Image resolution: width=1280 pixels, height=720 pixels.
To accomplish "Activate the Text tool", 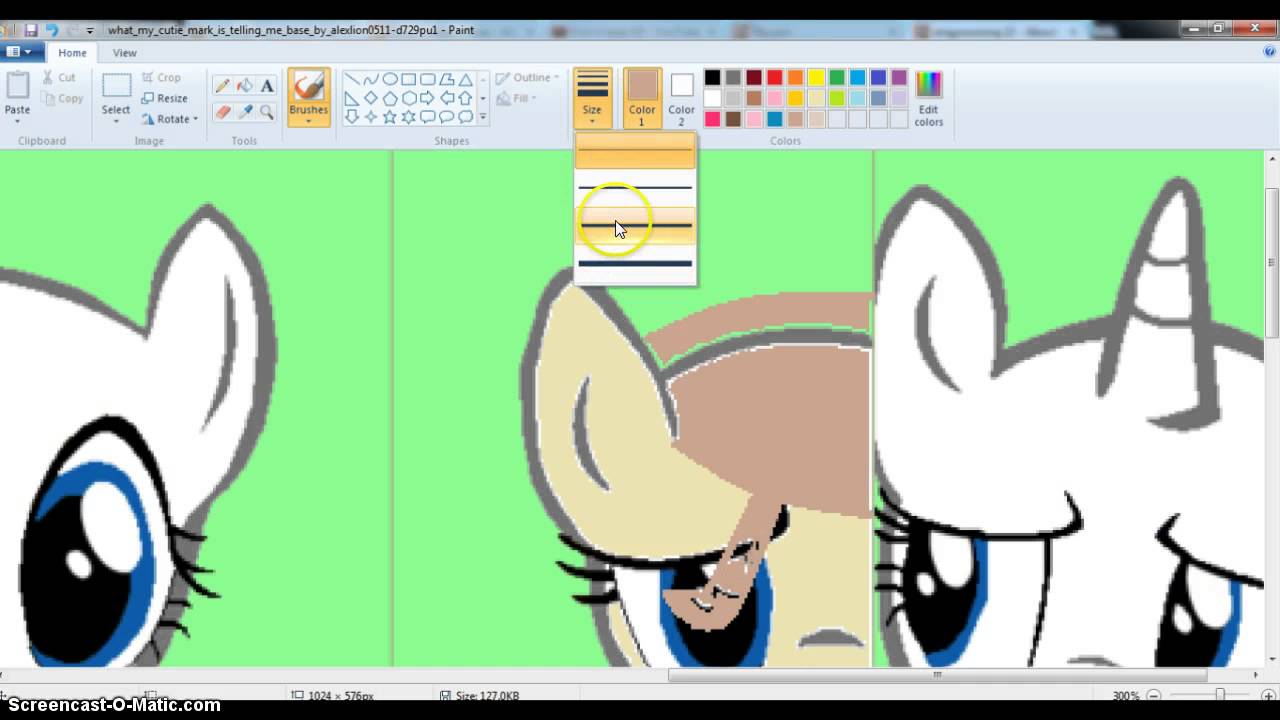I will [267, 86].
